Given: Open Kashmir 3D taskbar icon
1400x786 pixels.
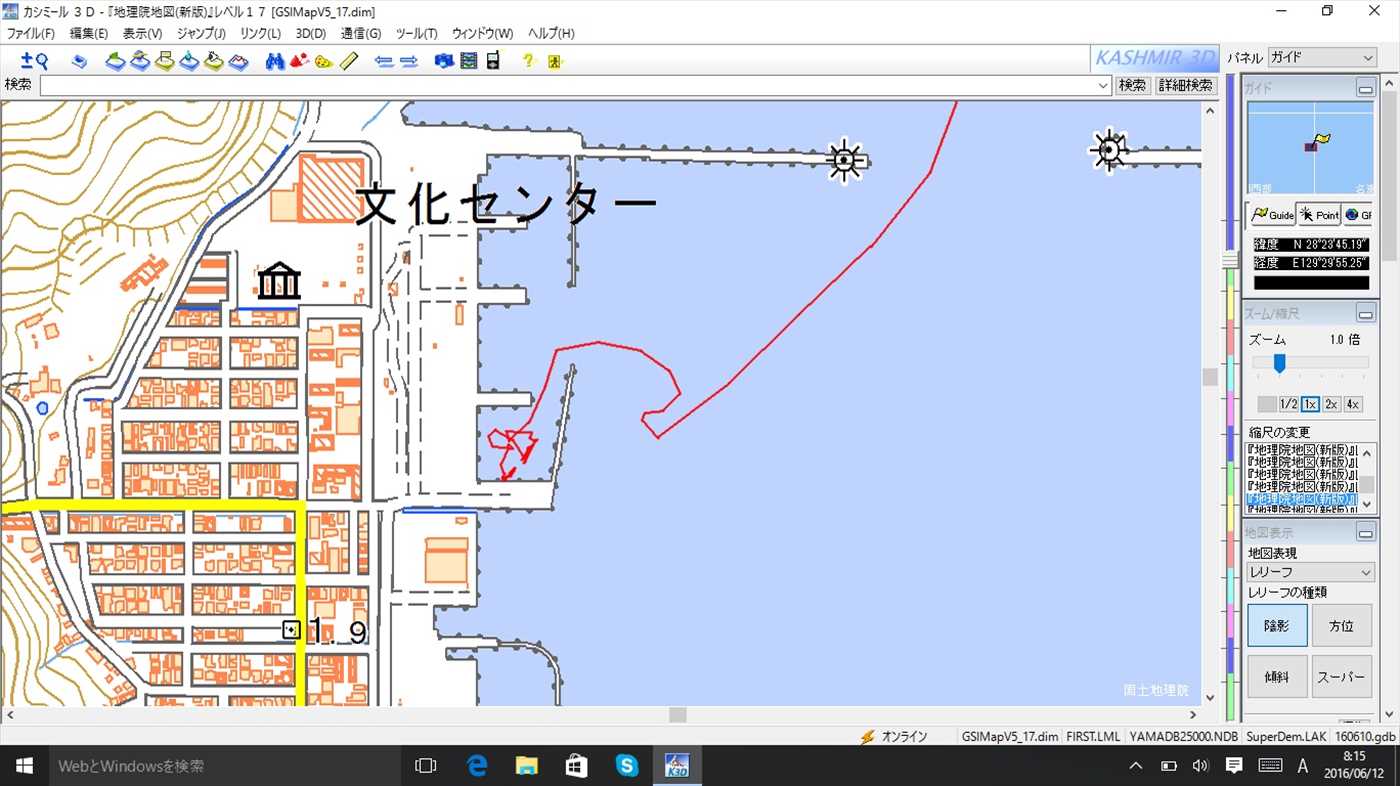Looking at the screenshot, I should [x=677, y=766].
